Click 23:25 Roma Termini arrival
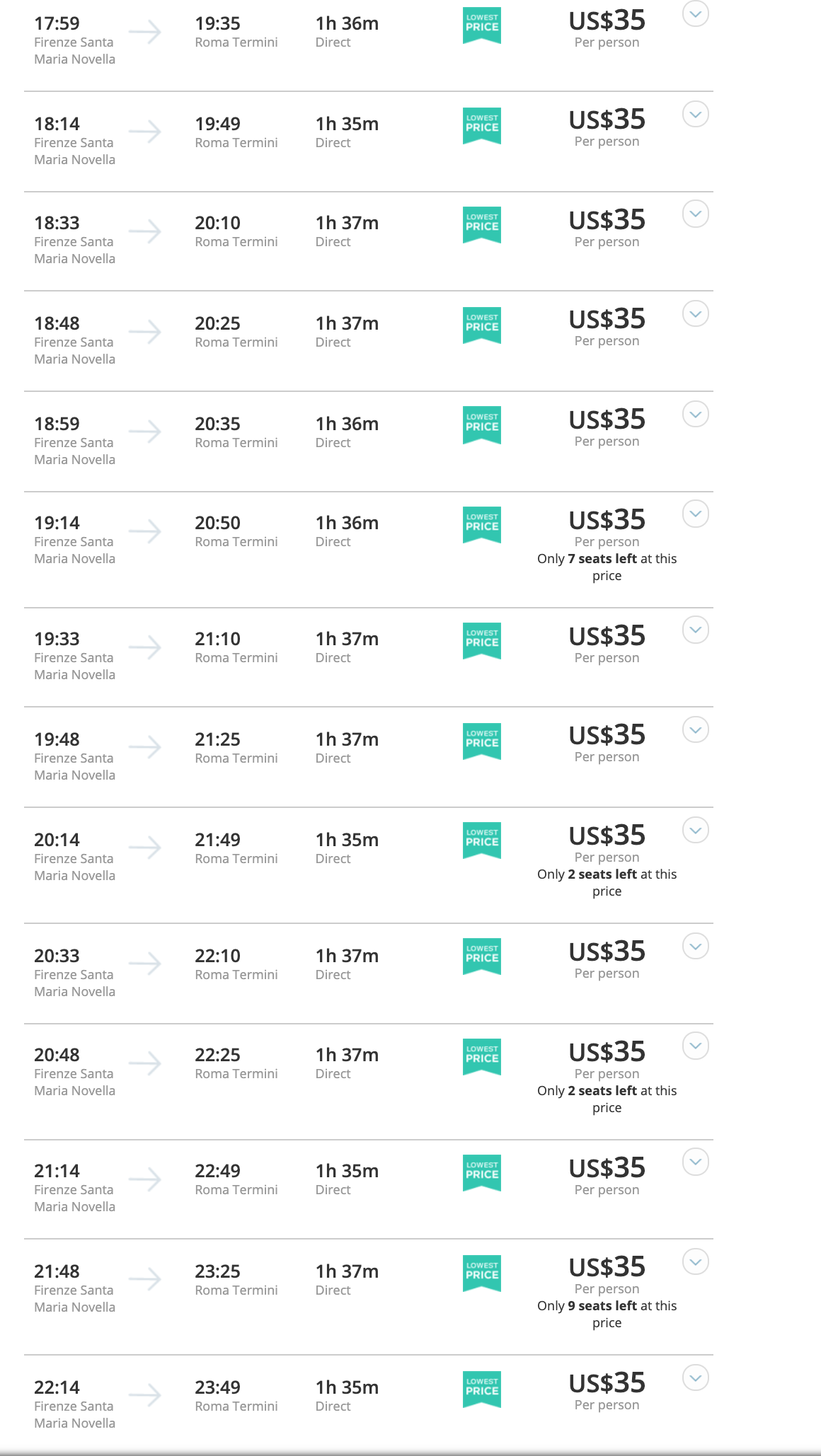Screen dimensions: 821x1456 236,1280
